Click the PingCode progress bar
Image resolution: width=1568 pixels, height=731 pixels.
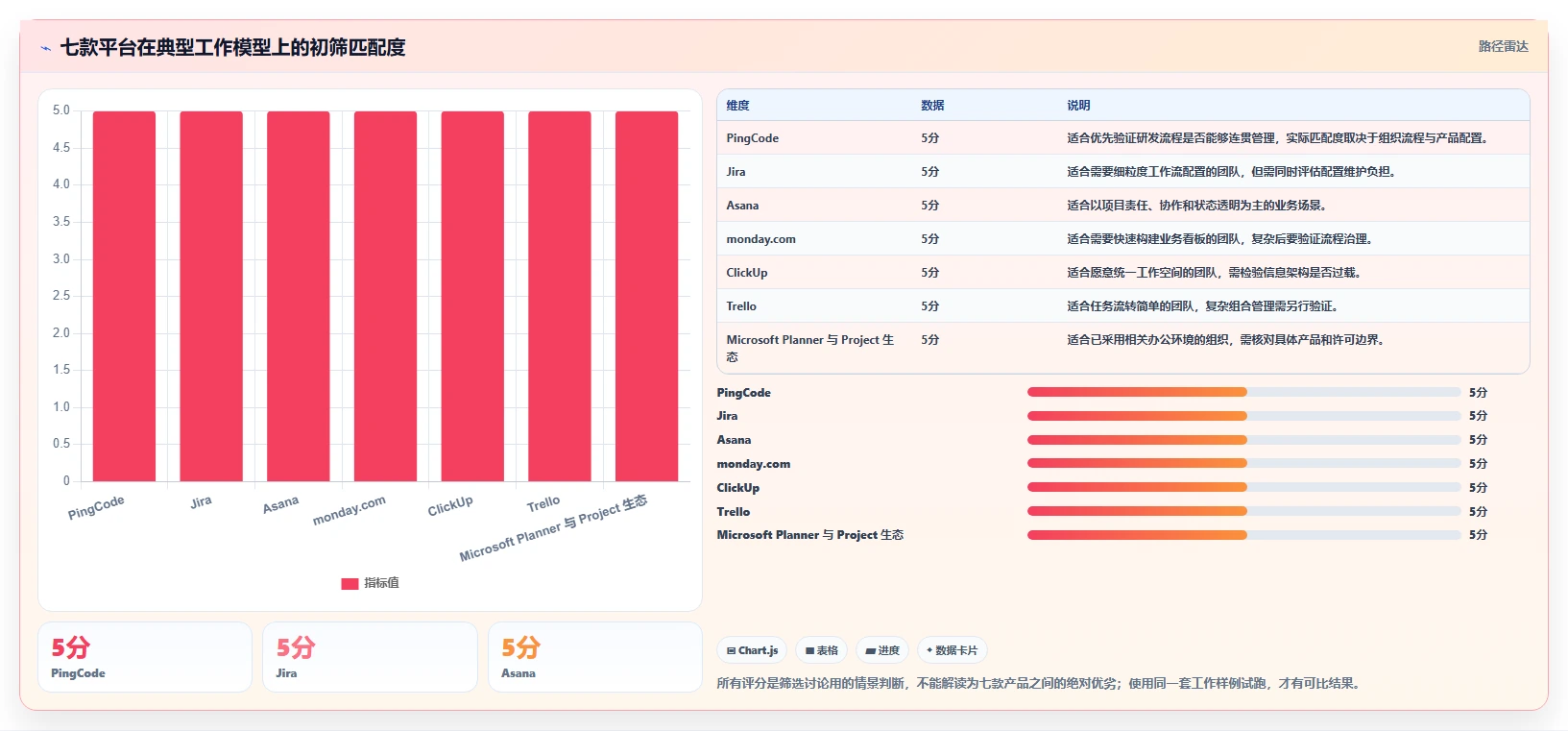(1243, 392)
